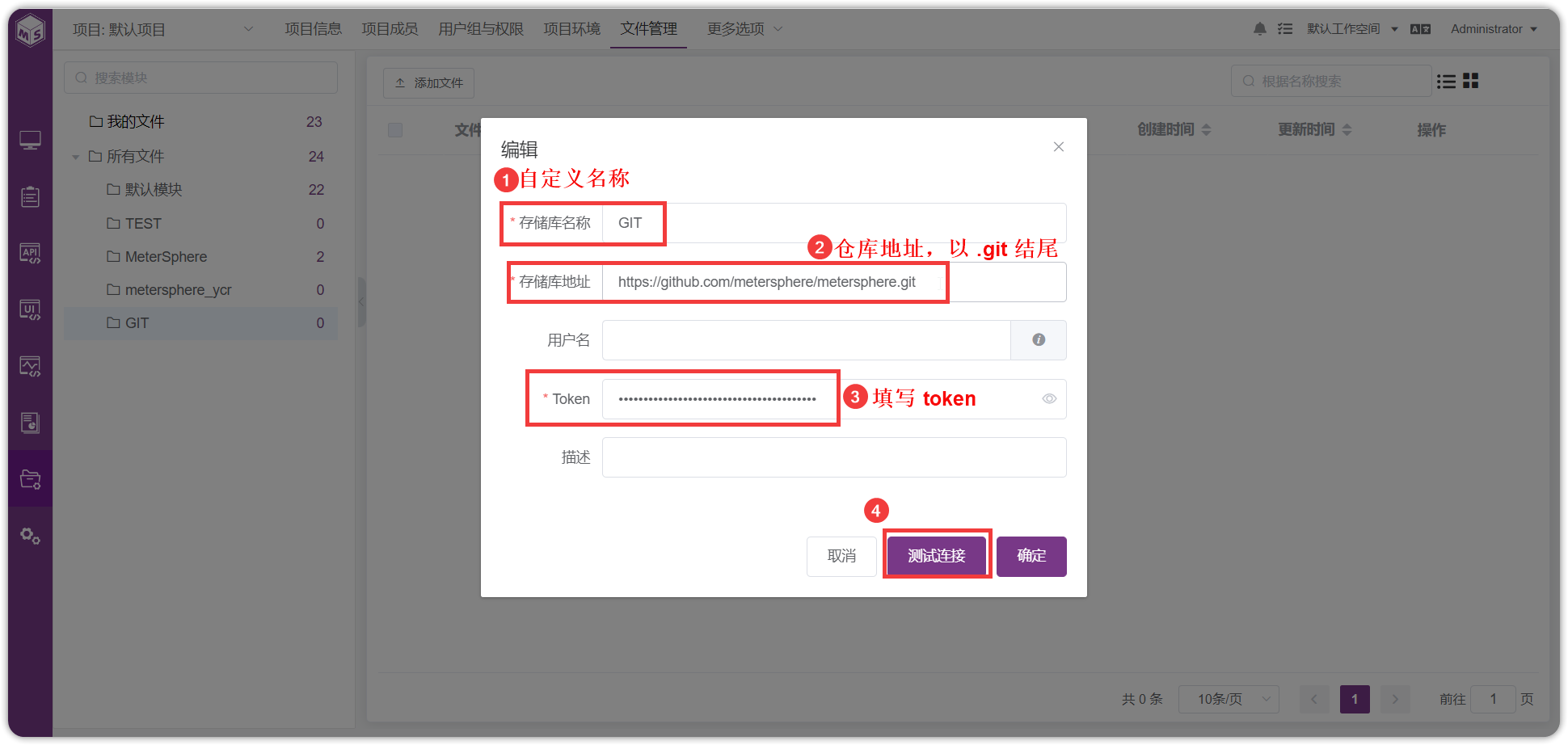
Task: Open the 更多选项 dropdown
Action: [x=744, y=29]
